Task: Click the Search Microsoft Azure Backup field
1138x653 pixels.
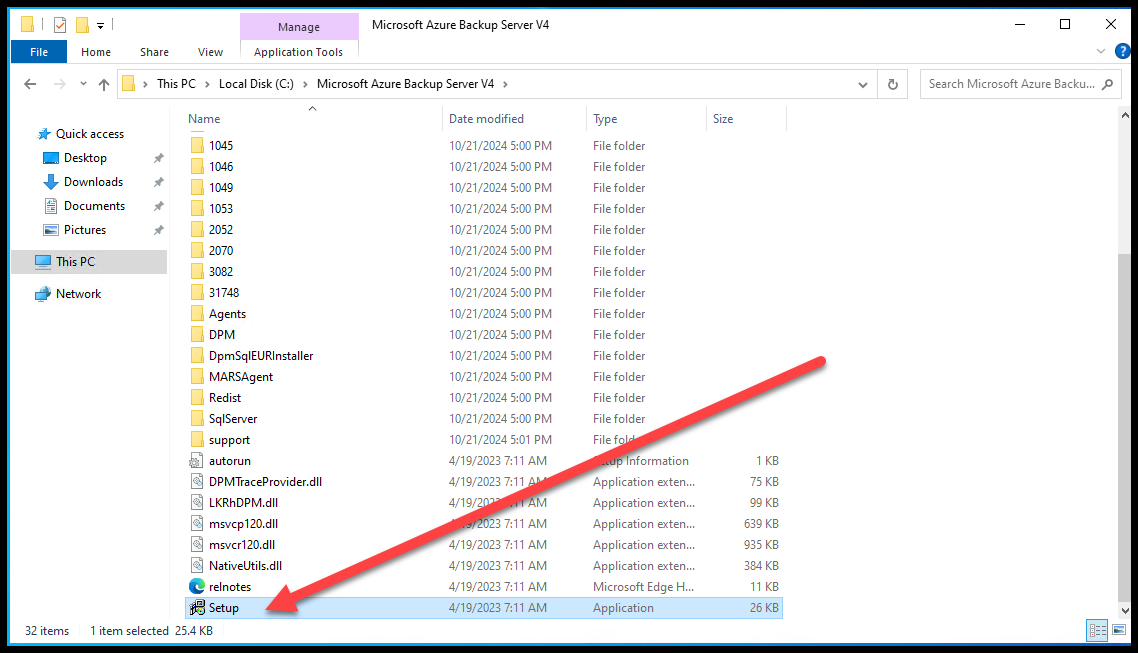Action: click(x=1010, y=84)
